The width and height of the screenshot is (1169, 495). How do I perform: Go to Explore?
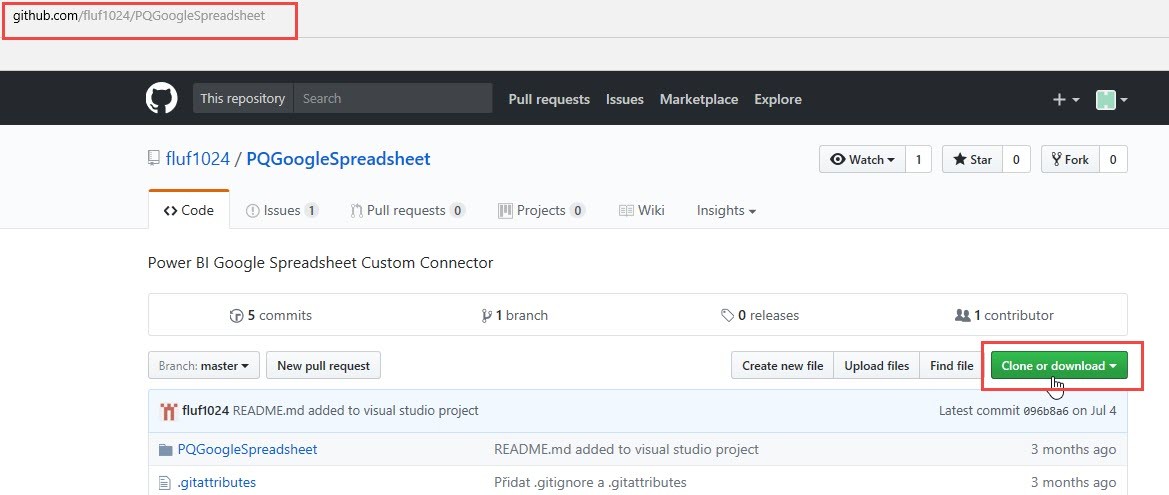[778, 99]
